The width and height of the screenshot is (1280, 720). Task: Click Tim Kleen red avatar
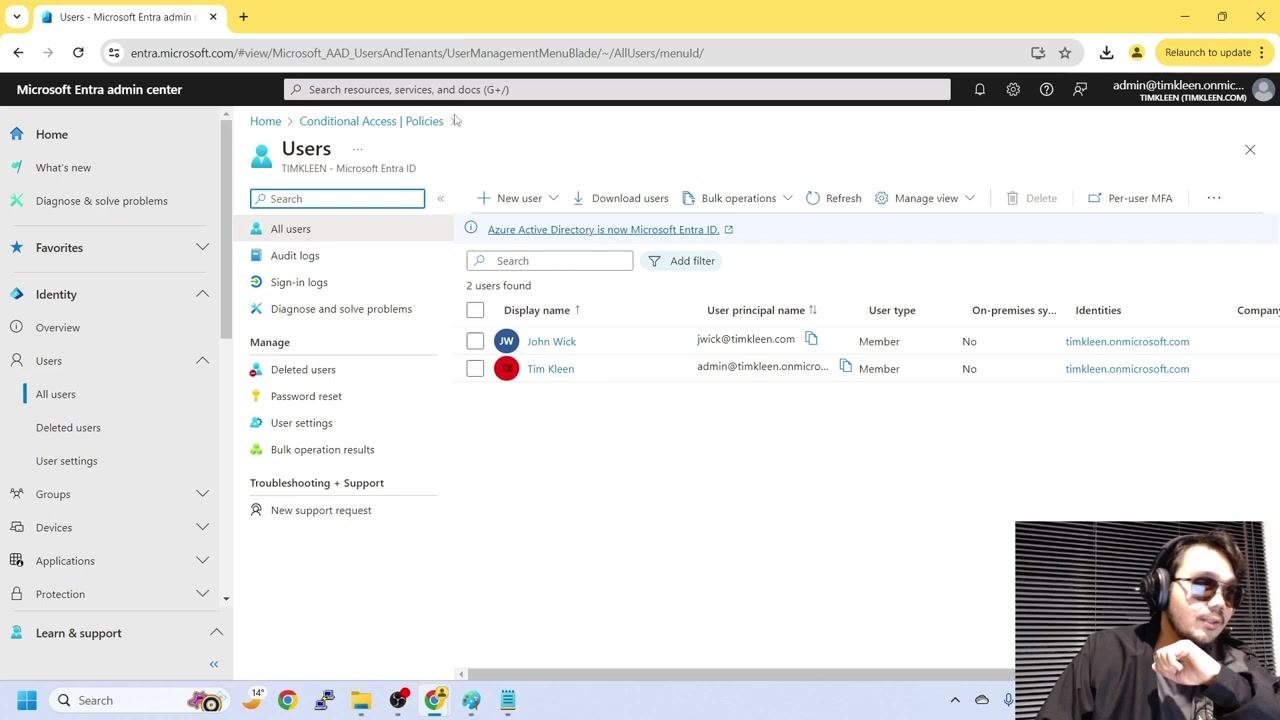point(507,369)
